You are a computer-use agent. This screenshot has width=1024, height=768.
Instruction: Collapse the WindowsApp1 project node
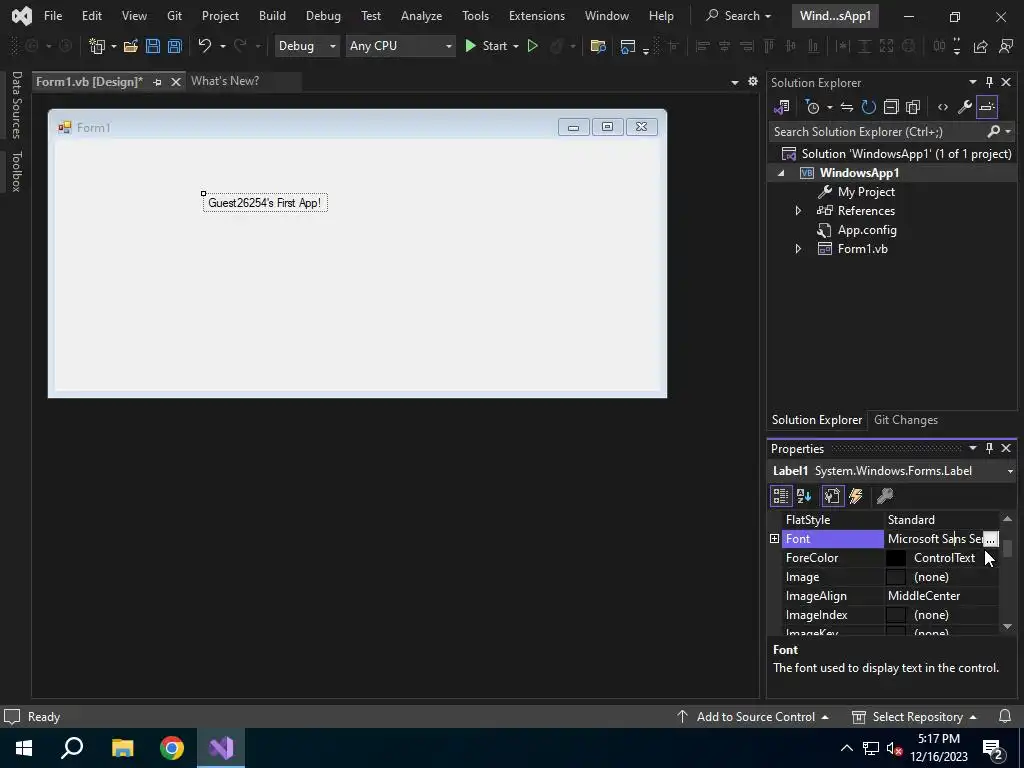coord(781,173)
